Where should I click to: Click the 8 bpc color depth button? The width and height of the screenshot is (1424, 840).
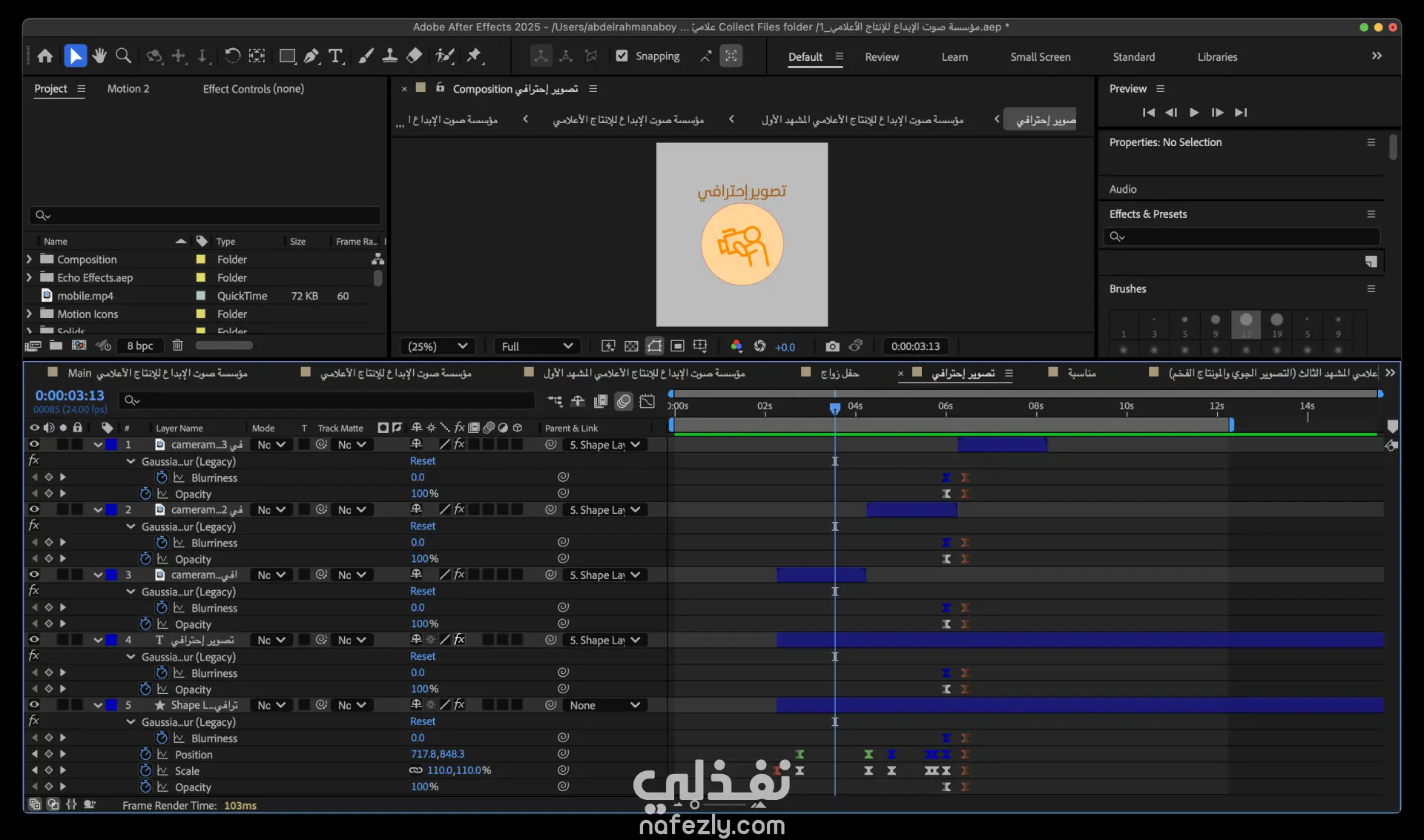tap(139, 345)
